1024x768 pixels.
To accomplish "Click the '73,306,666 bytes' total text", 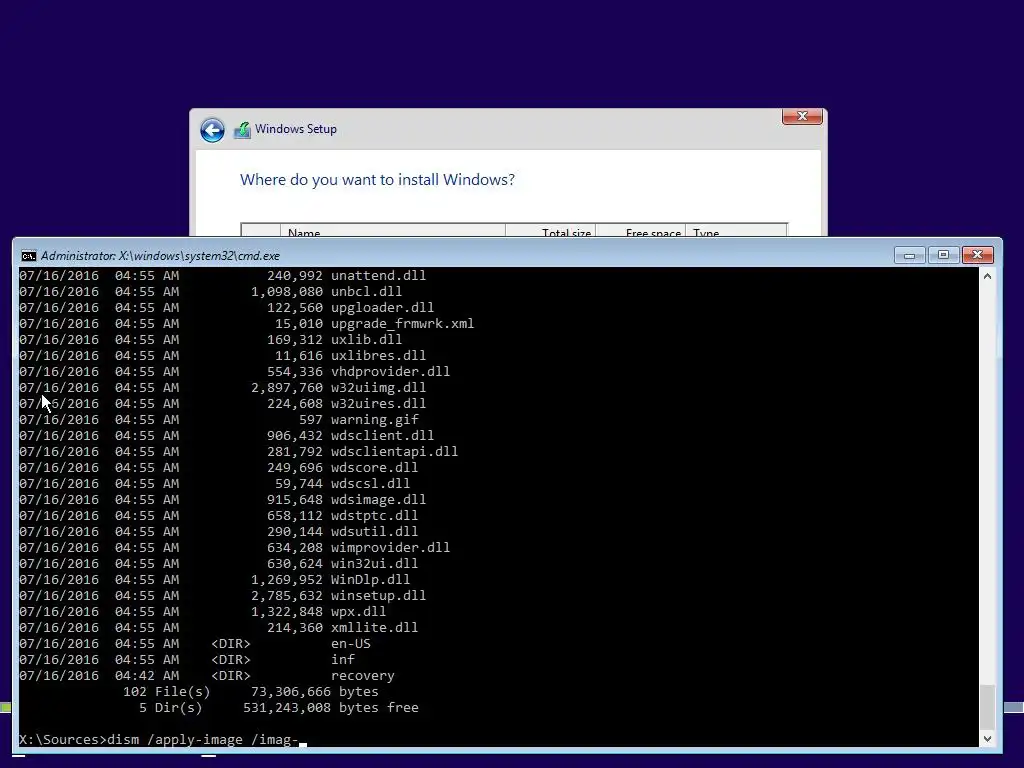I will click(x=315, y=692).
